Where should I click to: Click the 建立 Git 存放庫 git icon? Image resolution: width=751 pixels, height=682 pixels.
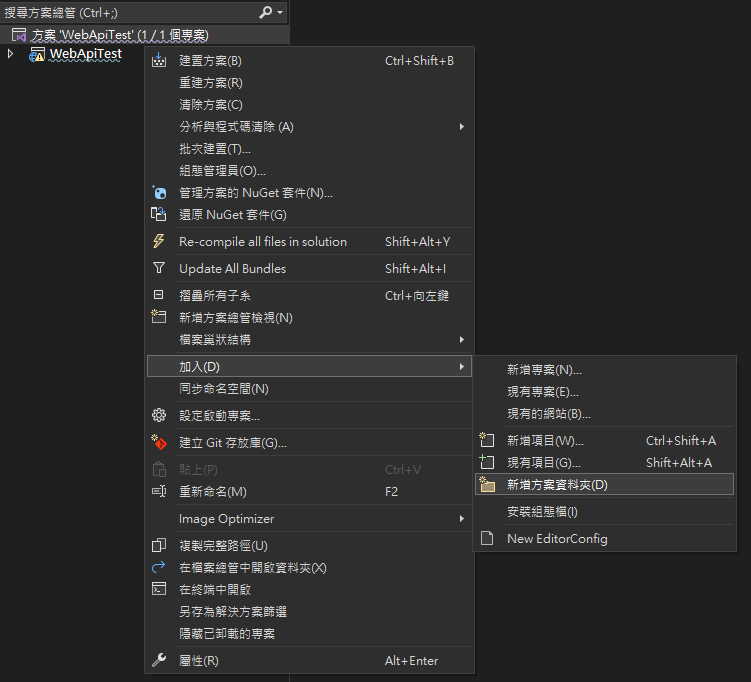159,443
